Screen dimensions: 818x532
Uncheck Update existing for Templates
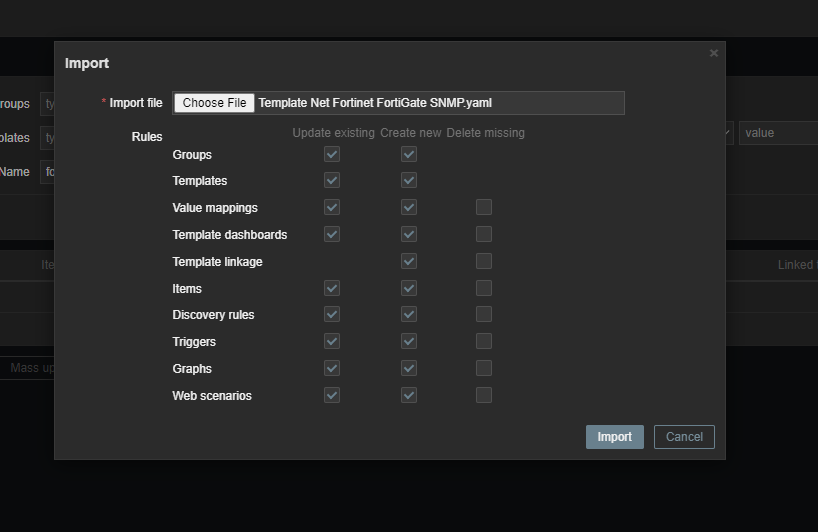(332, 181)
